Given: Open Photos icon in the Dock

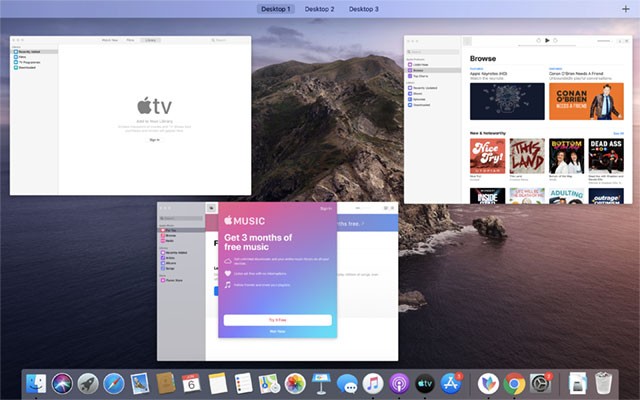Looking at the screenshot, I should [x=295, y=384].
